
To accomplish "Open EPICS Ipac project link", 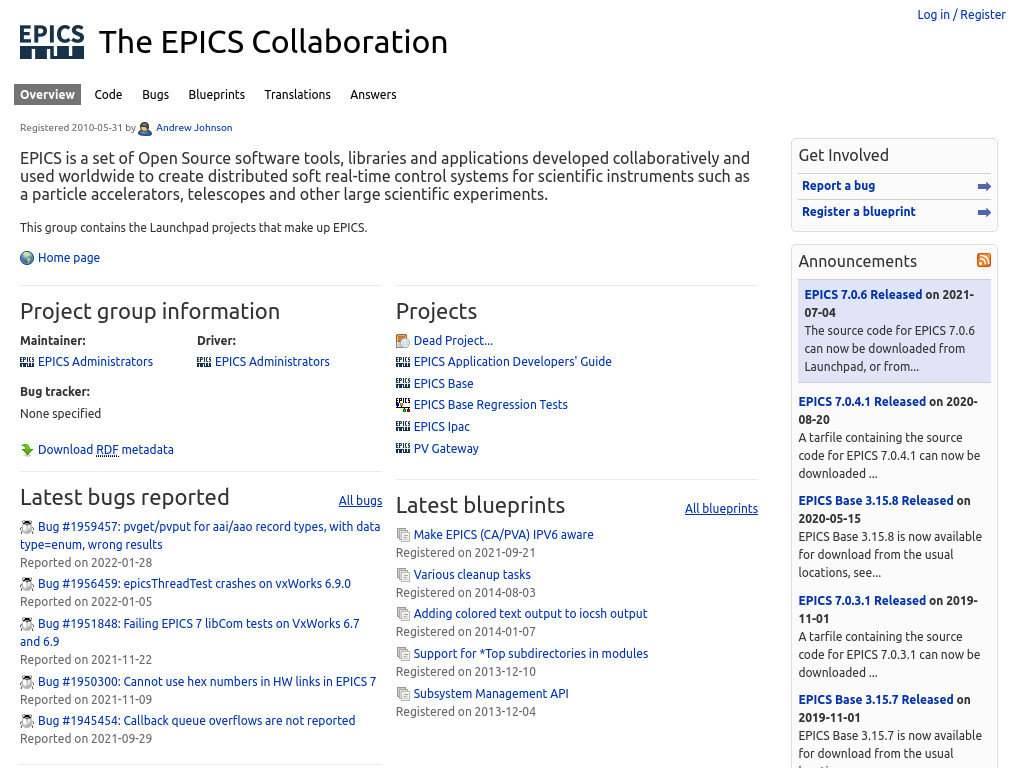I will [441, 427].
